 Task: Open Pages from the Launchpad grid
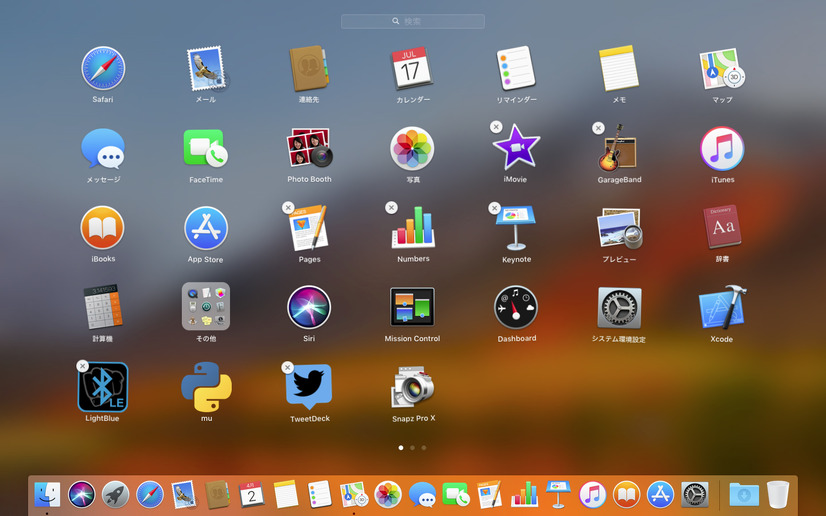pyautogui.click(x=309, y=228)
